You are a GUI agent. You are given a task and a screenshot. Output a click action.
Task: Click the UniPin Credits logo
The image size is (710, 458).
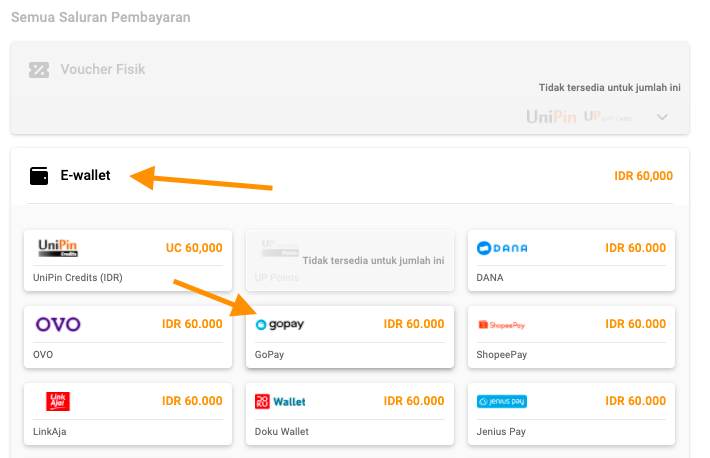(x=58, y=248)
